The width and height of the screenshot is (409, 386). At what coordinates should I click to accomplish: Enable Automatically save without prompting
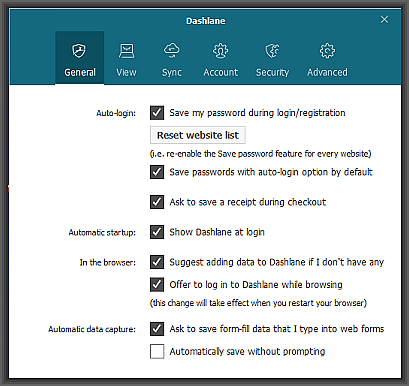[157, 351]
